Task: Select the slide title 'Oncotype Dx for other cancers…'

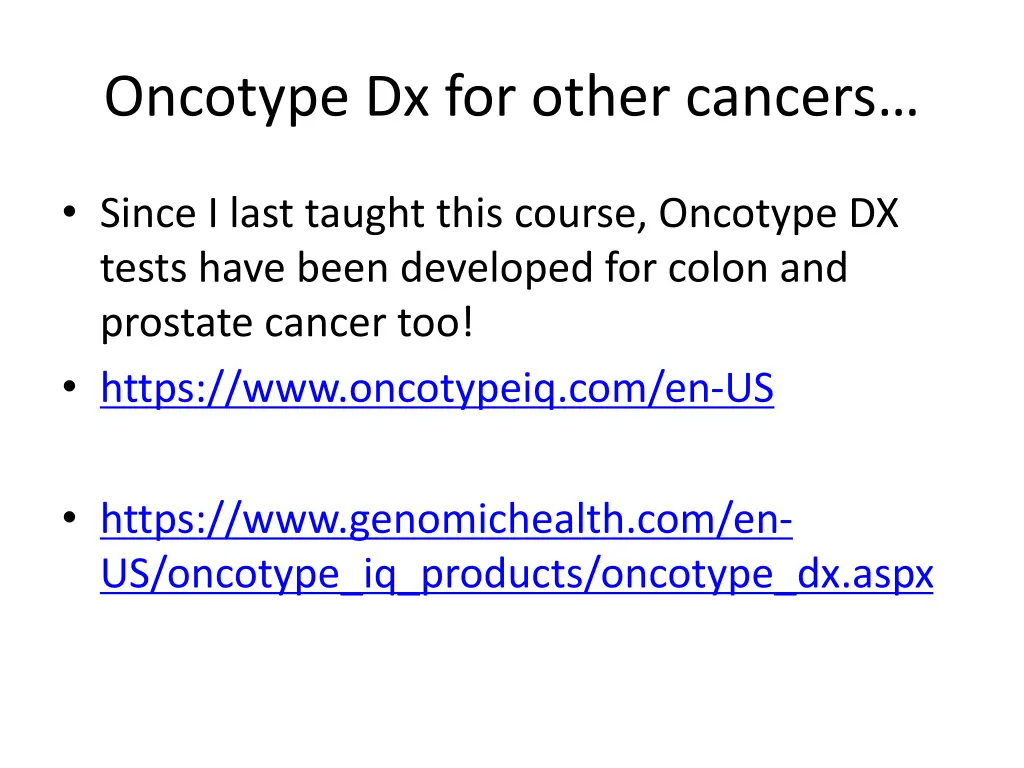Action: 510,98
